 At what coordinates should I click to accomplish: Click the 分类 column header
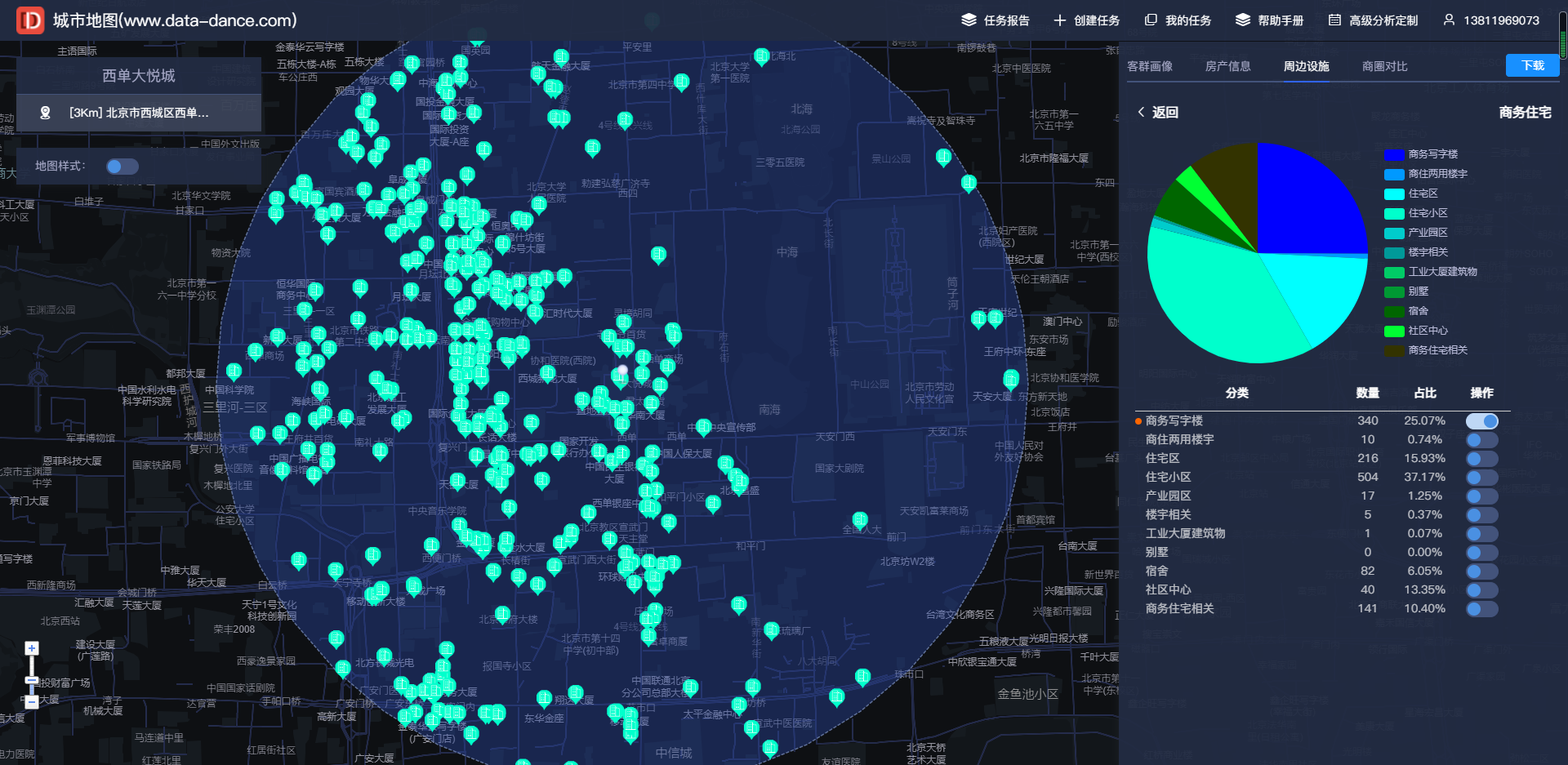[x=1237, y=394]
